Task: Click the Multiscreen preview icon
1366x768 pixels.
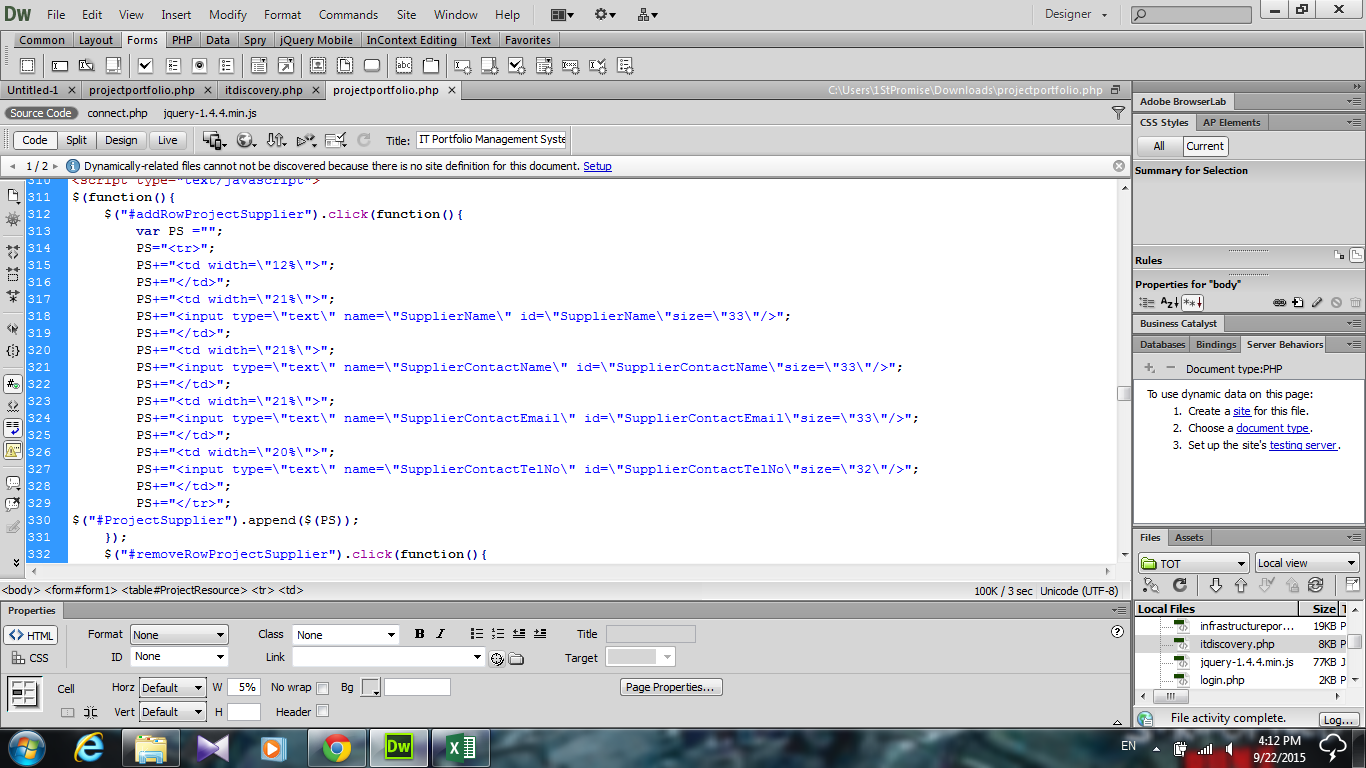Action: (x=214, y=140)
